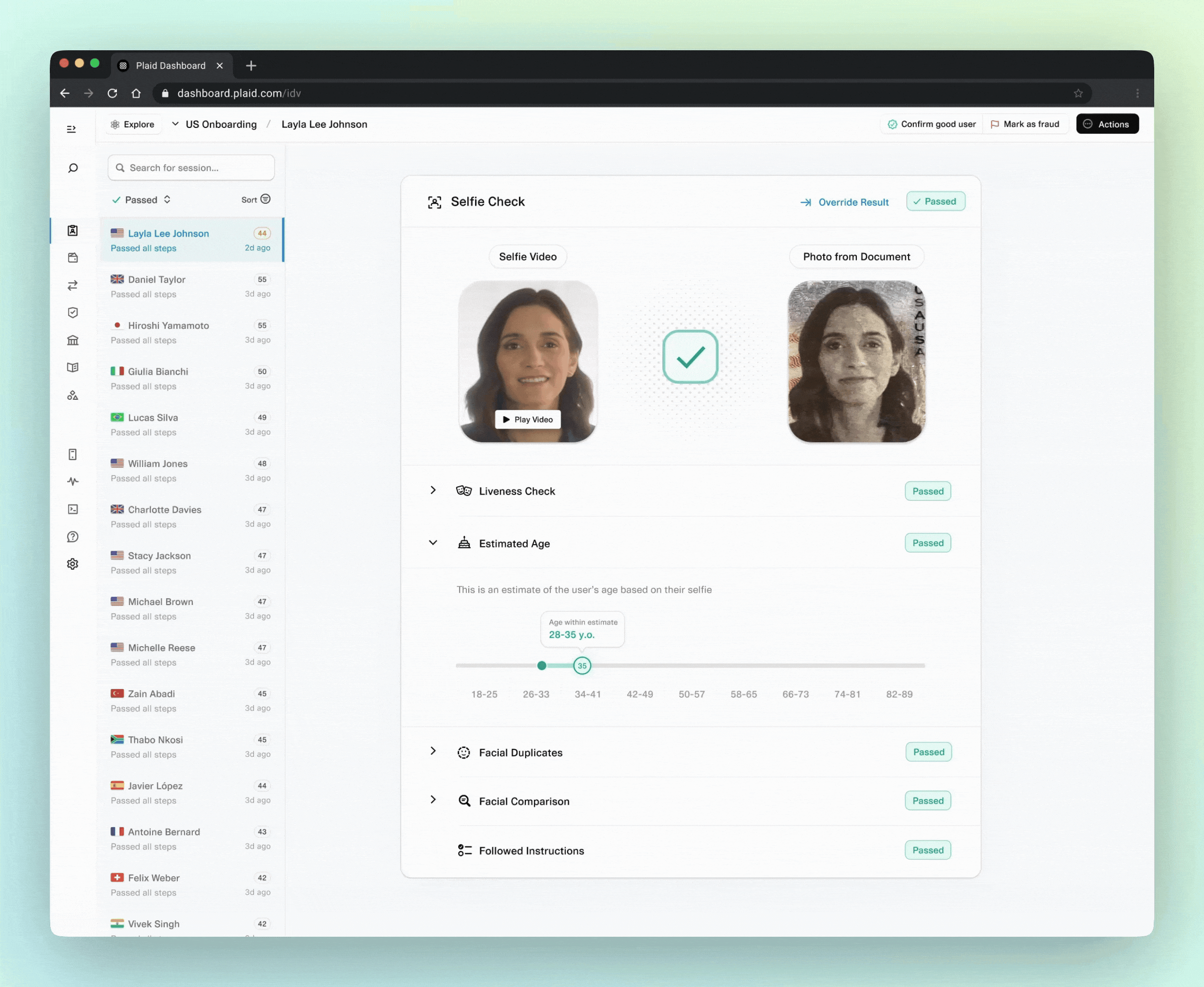Screen dimensions: 1204x987
Task: Open Felix Weber's session
Action: click(x=191, y=885)
